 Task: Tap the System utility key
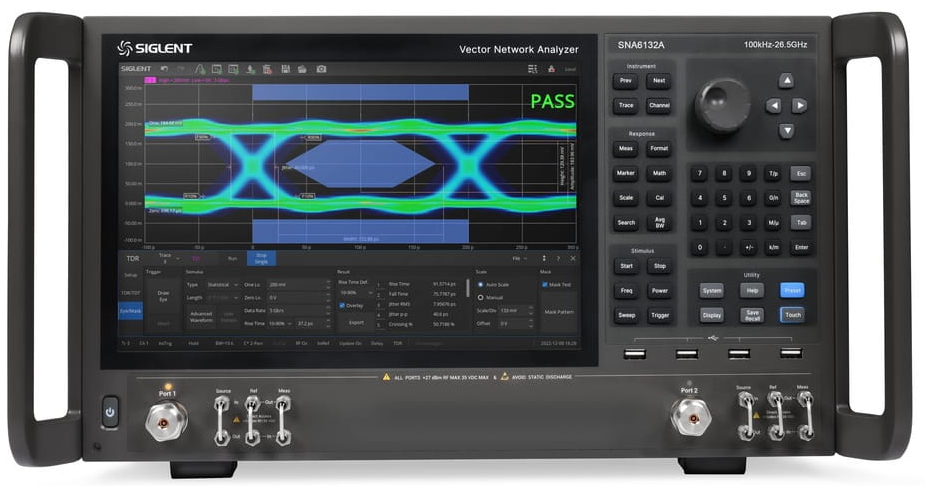(711, 290)
